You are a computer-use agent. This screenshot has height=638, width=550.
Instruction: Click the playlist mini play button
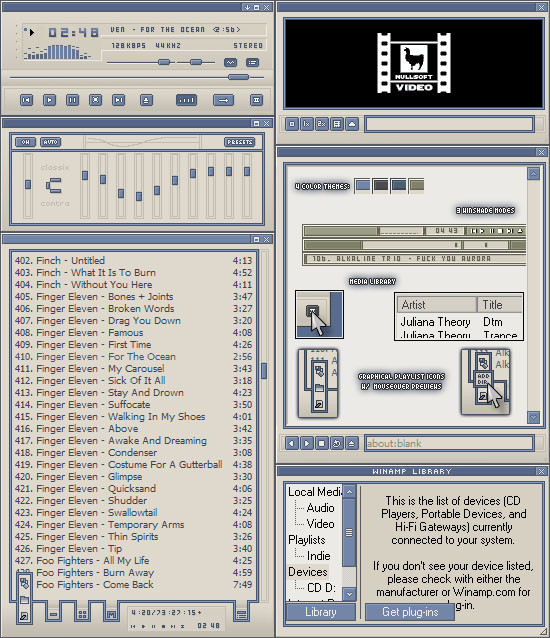pos(143,626)
